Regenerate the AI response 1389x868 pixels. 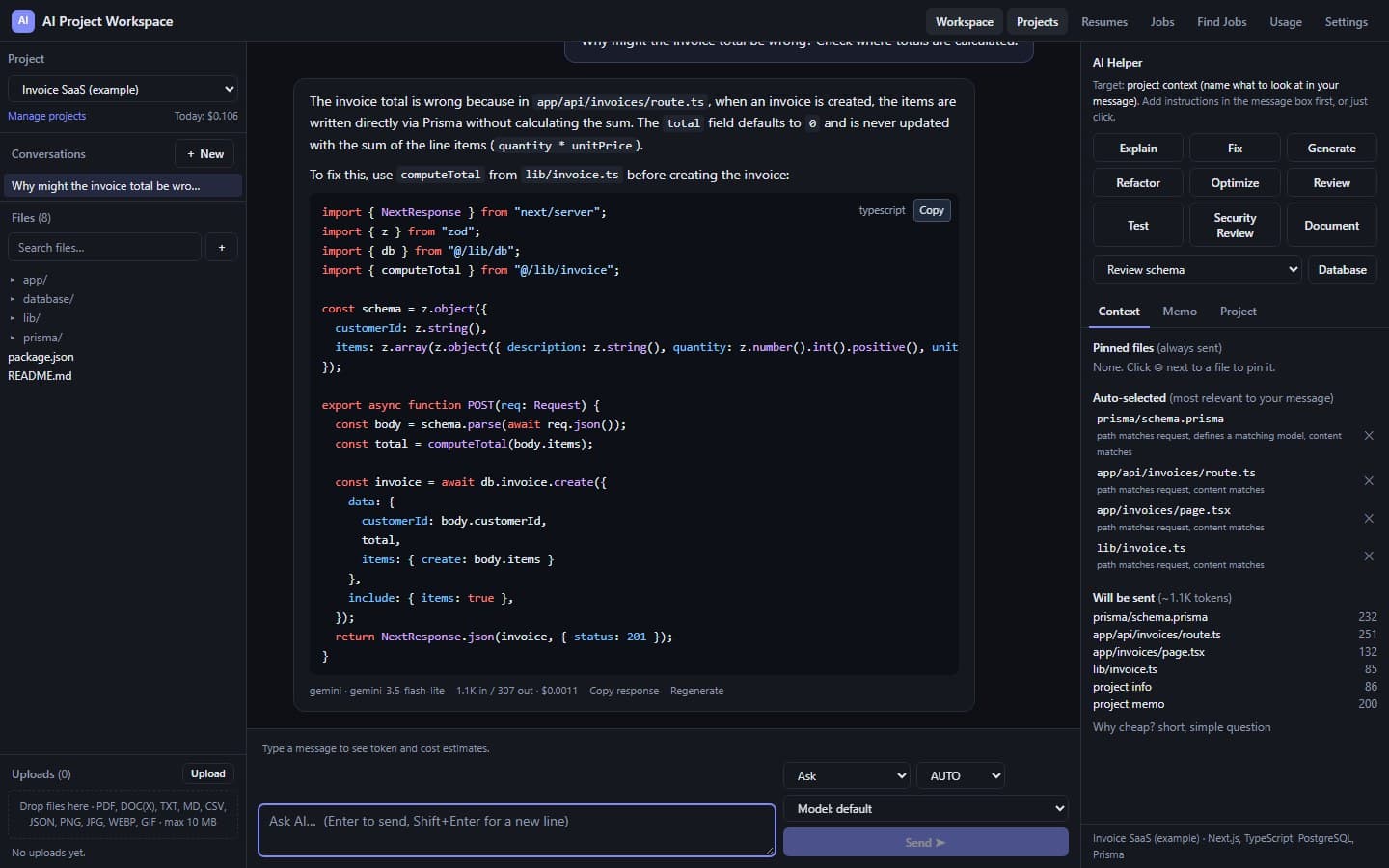point(697,691)
